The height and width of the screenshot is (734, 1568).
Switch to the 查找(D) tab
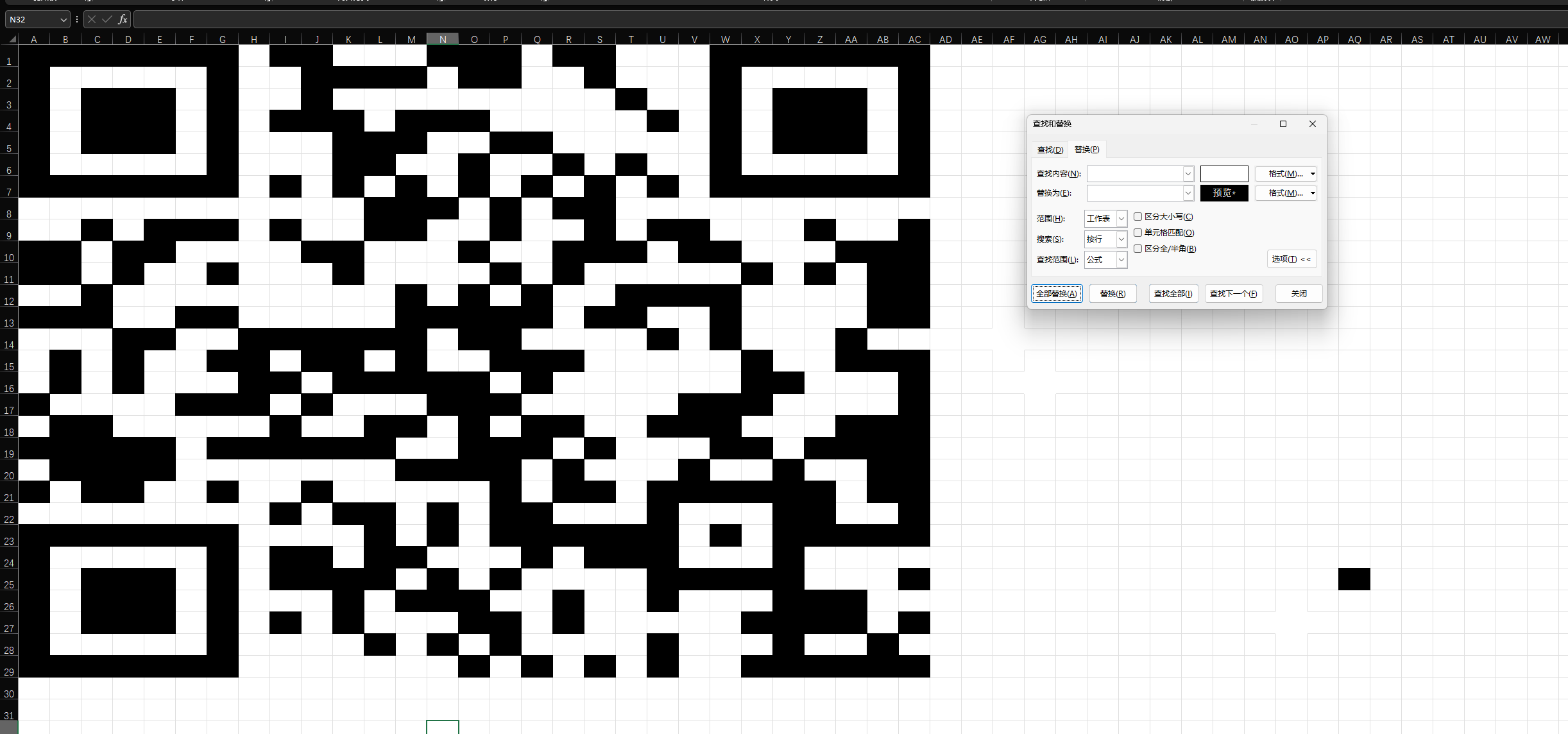1050,149
